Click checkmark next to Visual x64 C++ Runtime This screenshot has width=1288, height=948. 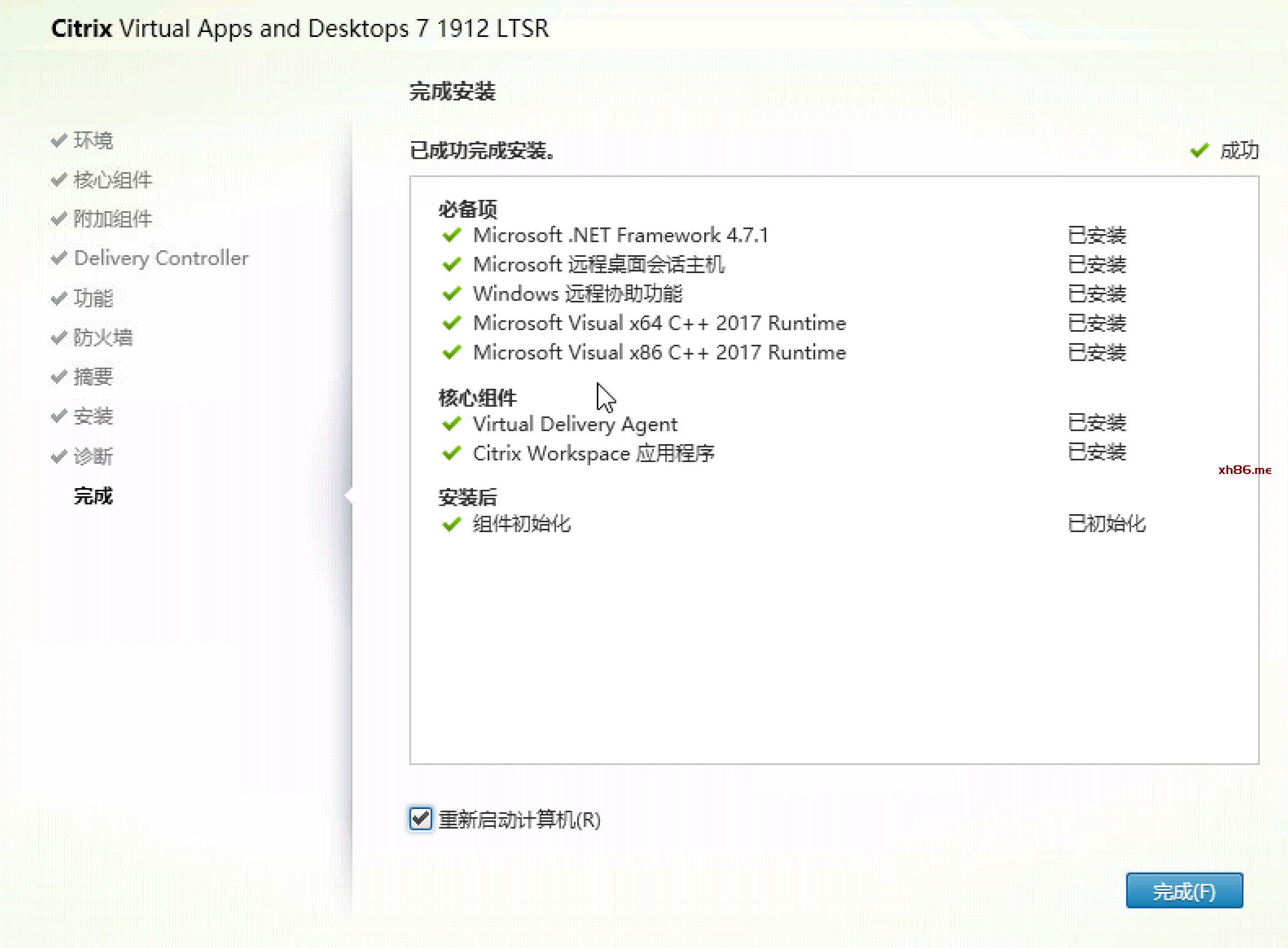pos(452,323)
